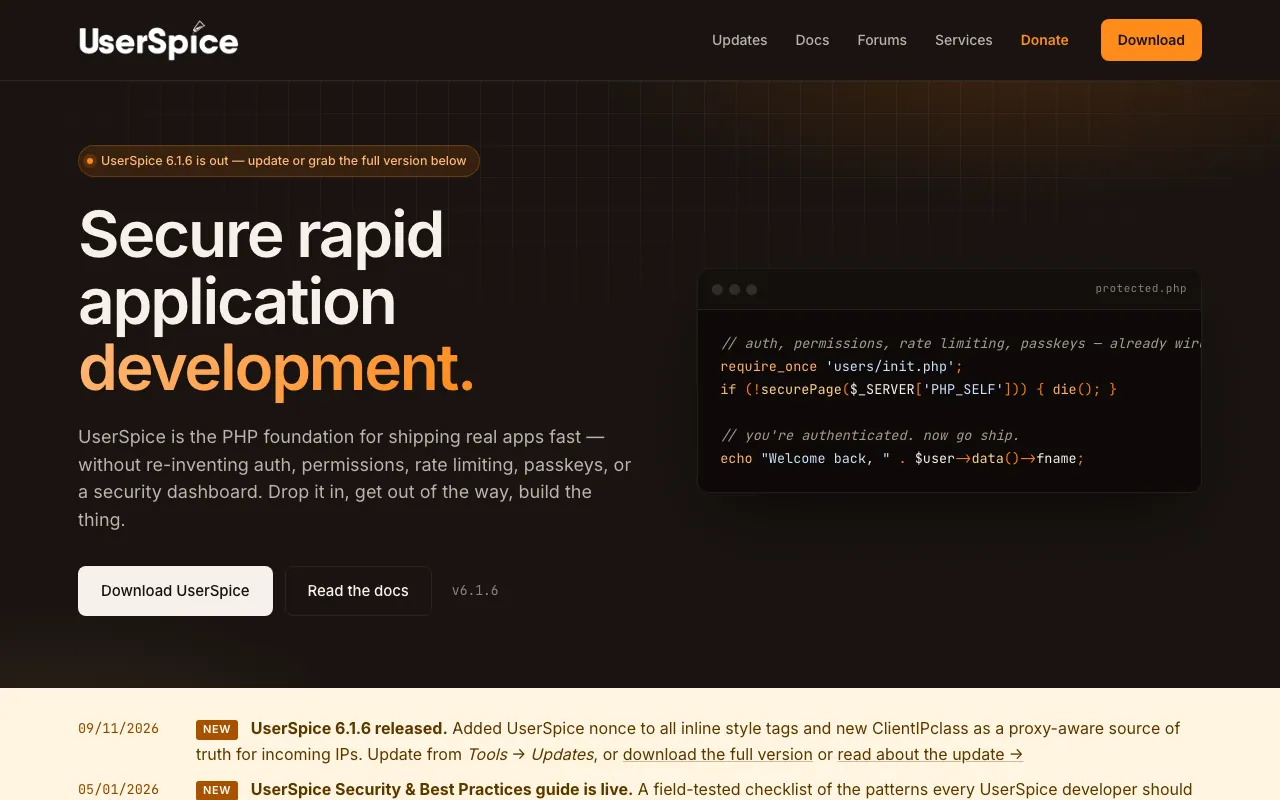The width and height of the screenshot is (1280, 800).
Task: Click the UserSpice 6.1.6 released headline
Action: (x=349, y=728)
